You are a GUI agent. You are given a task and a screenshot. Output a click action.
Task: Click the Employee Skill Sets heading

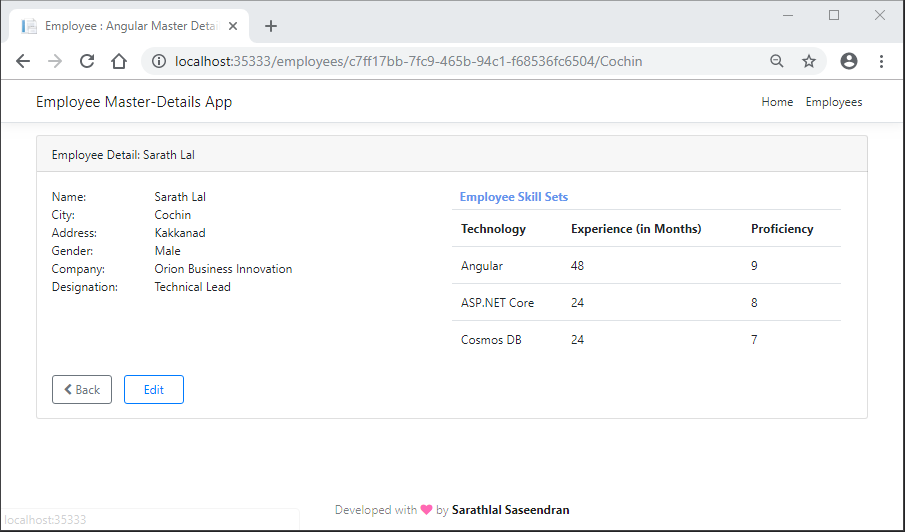click(514, 197)
